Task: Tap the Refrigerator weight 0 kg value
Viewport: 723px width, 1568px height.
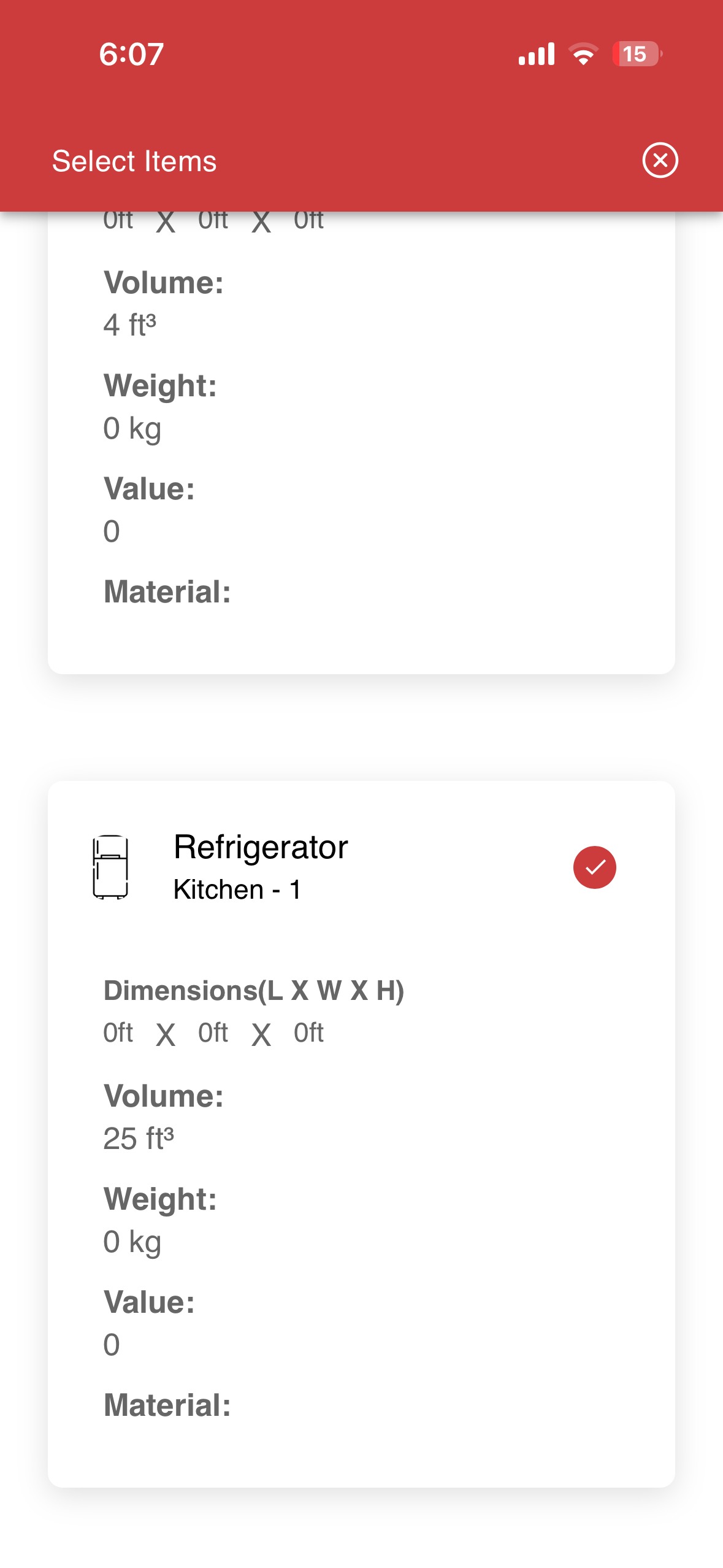Action: (x=132, y=1242)
